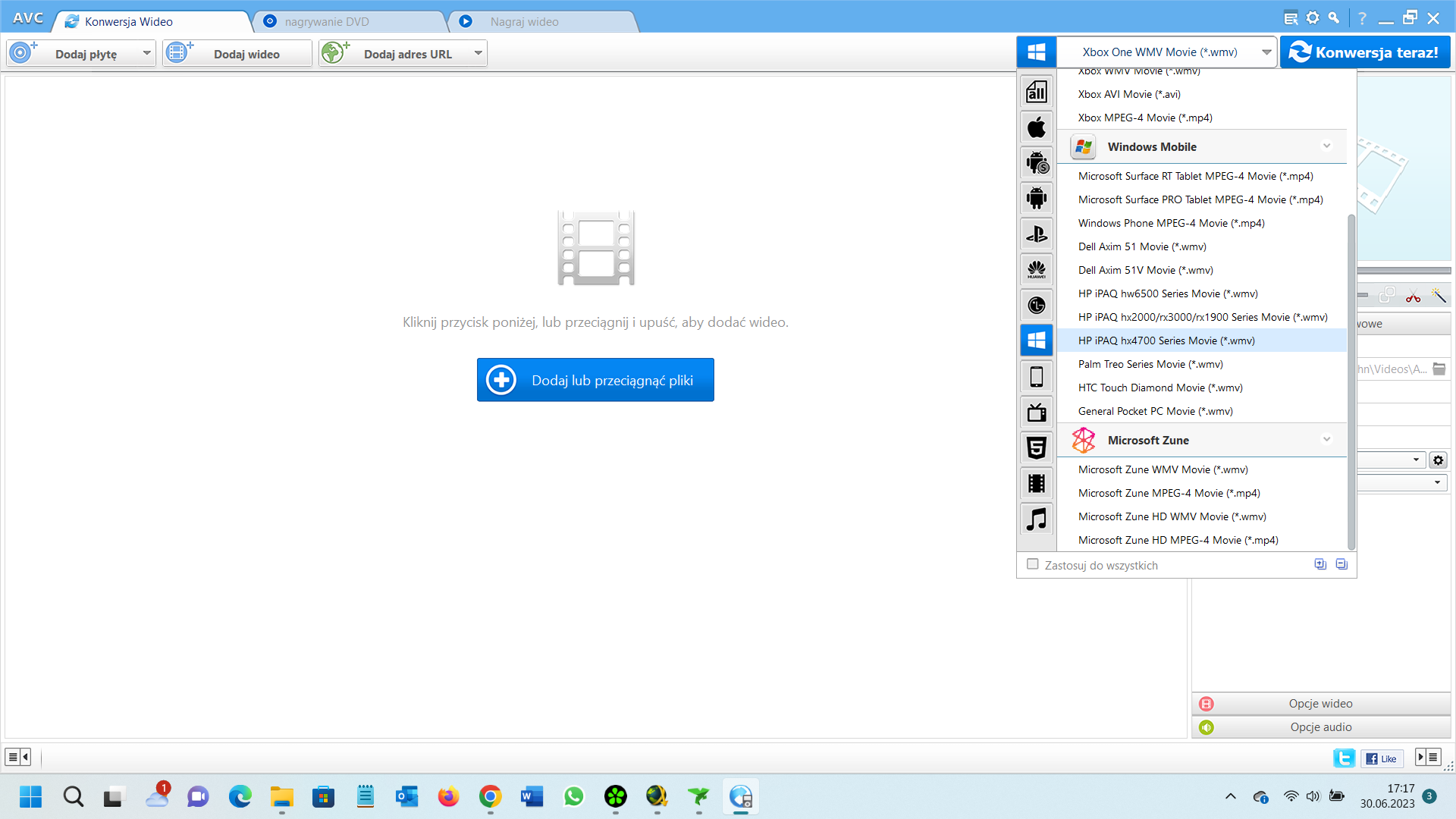Select the TV category icon
1456x819 pixels.
[1037, 412]
